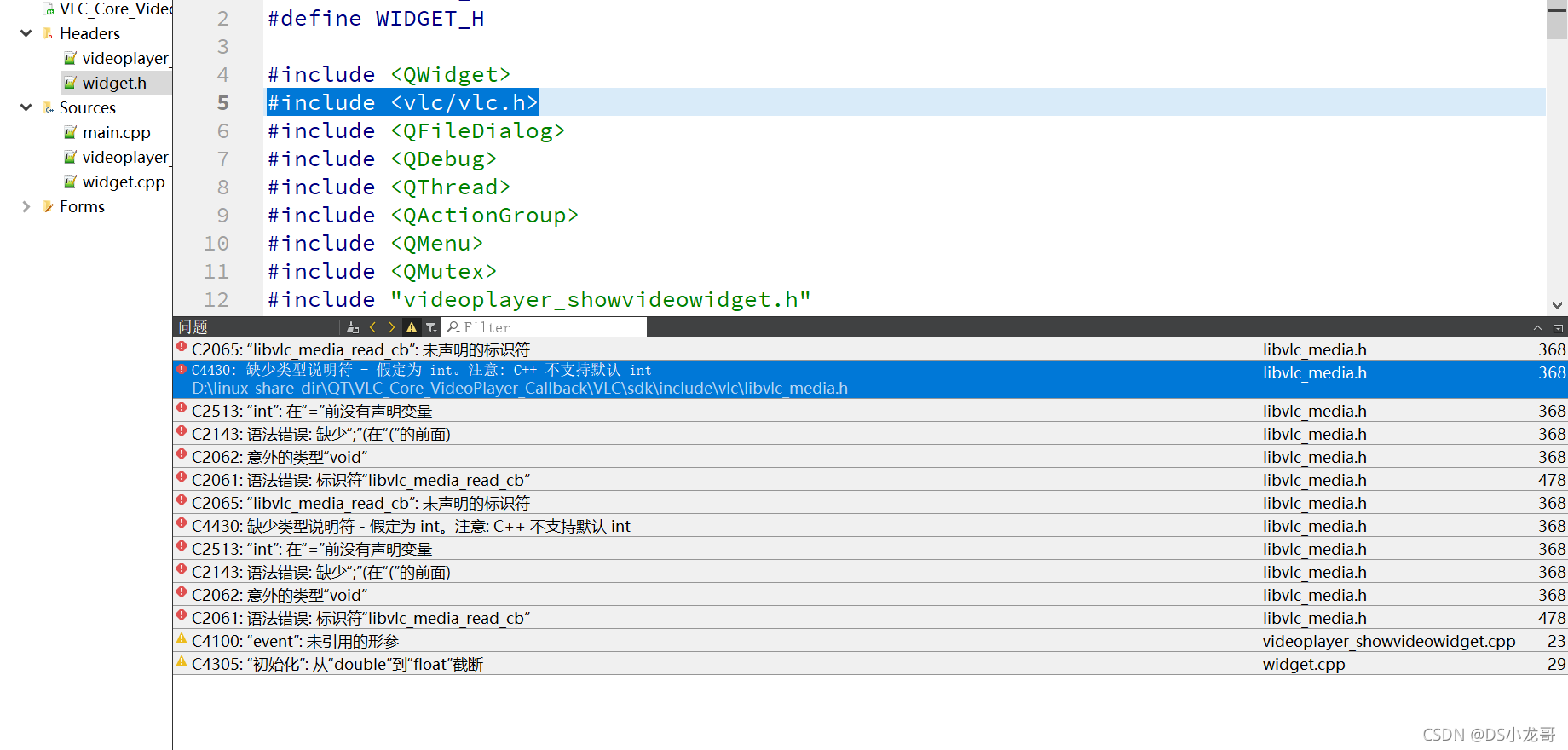Click the C4305 warning triangle icon

(182, 661)
